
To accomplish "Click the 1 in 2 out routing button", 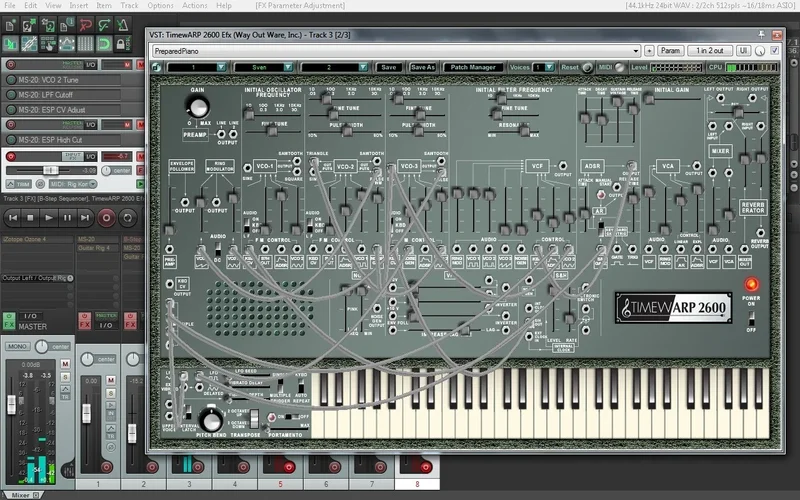I will [710, 51].
